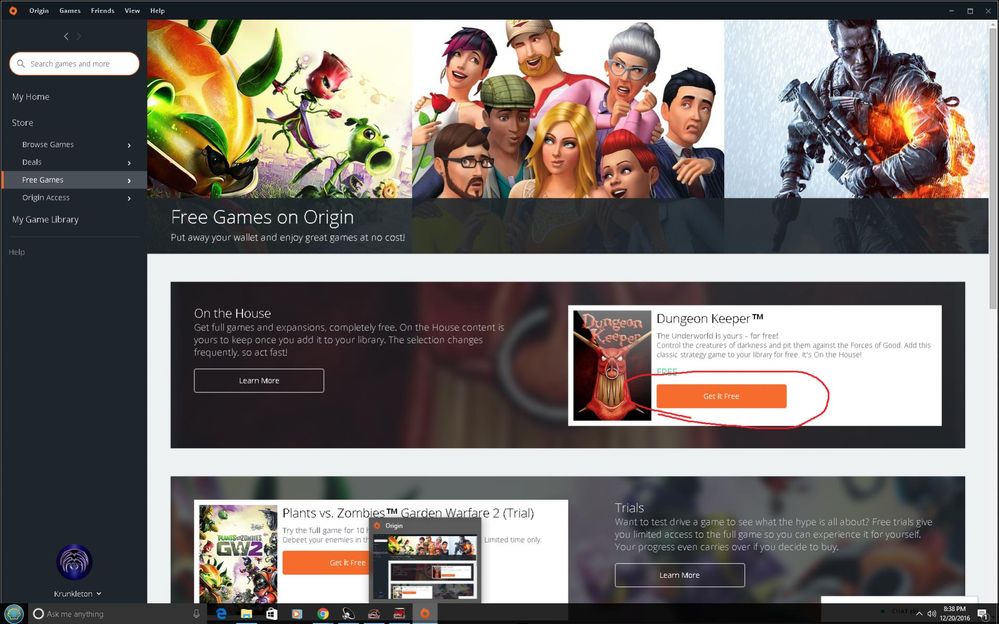Click the Garden Warfare 2 cover art

[x=238, y=554]
